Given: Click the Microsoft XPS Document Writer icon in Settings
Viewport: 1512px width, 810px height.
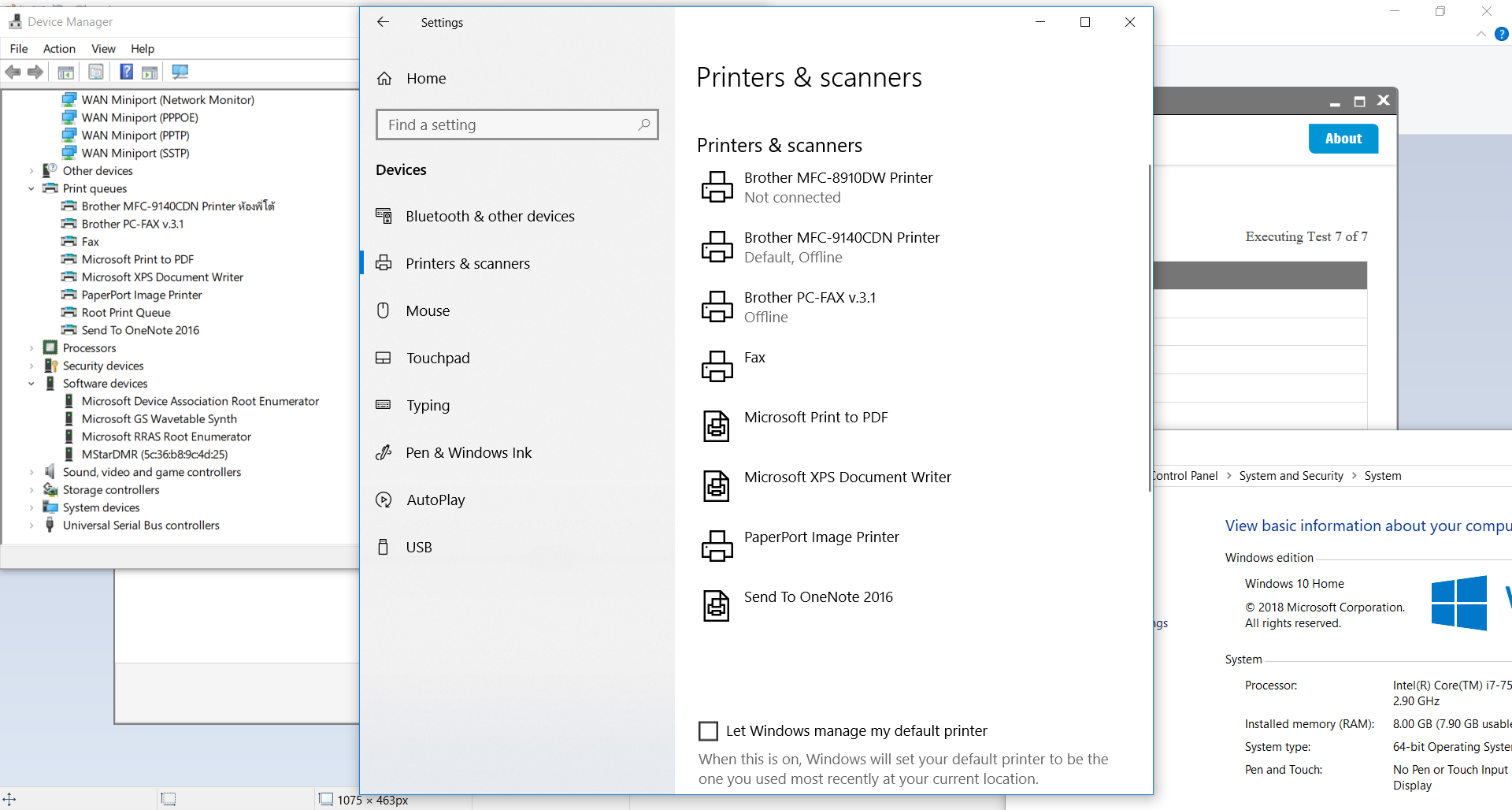Looking at the screenshot, I should click(x=717, y=486).
